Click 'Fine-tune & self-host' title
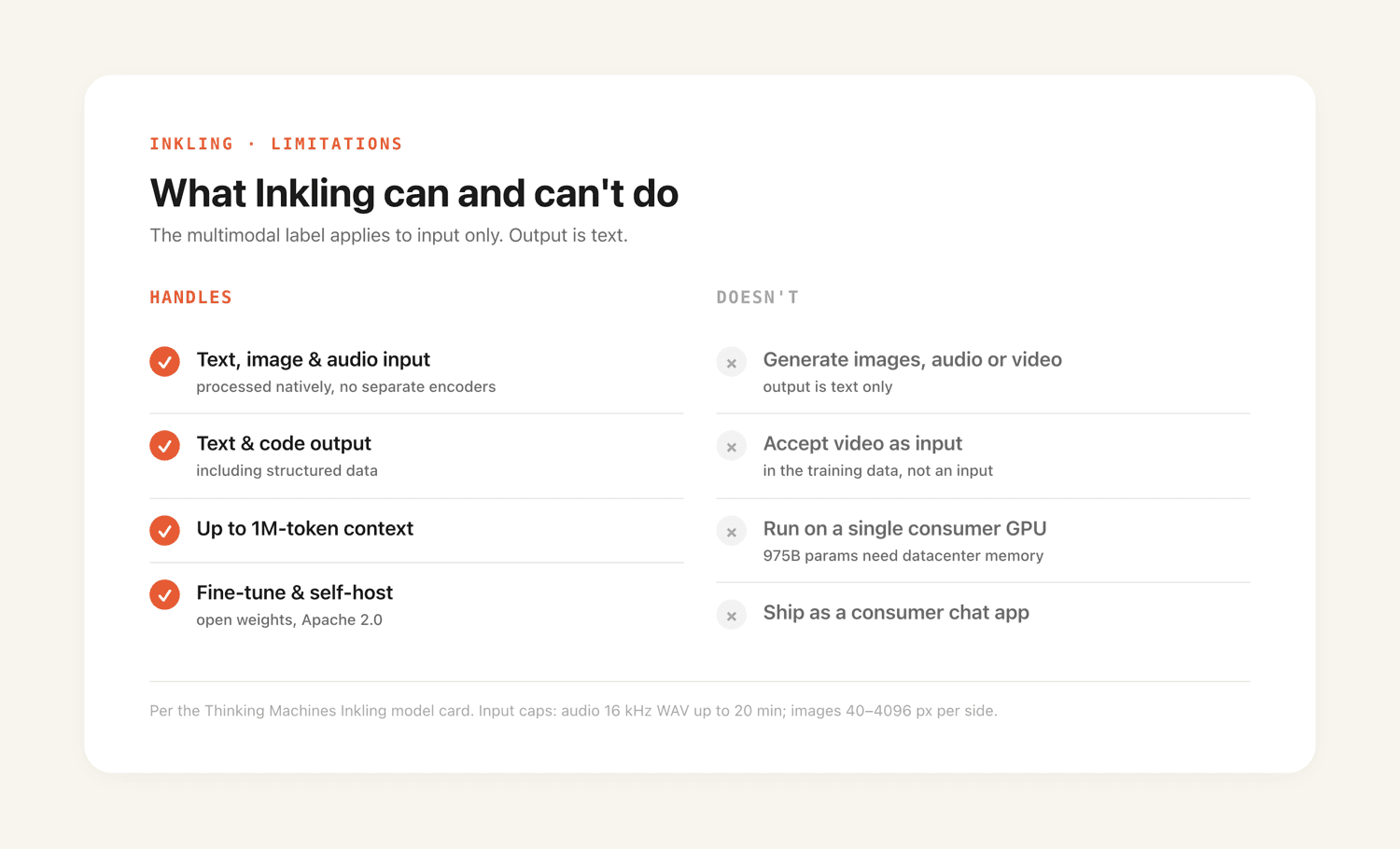The image size is (1400, 849). pyautogui.click(x=295, y=592)
